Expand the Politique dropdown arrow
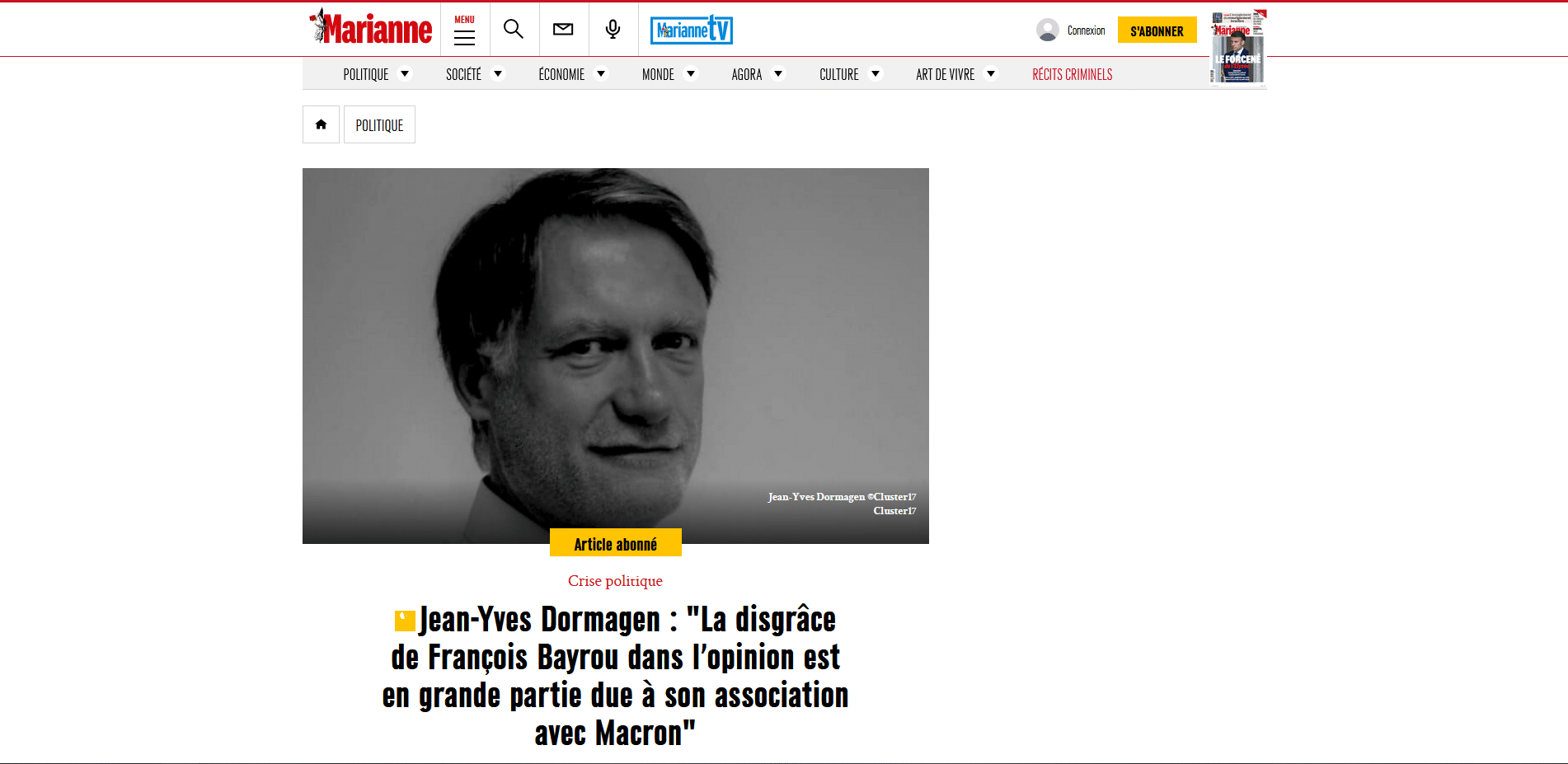 tap(405, 74)
